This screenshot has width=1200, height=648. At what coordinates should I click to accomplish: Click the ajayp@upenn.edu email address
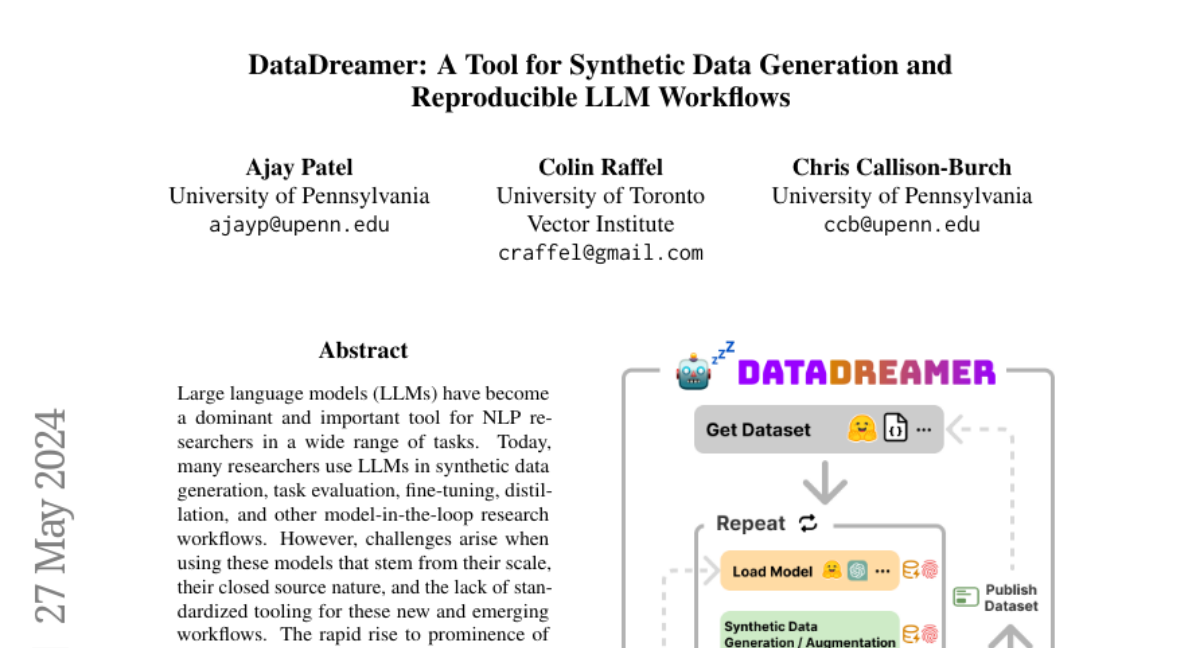[299, 224]
